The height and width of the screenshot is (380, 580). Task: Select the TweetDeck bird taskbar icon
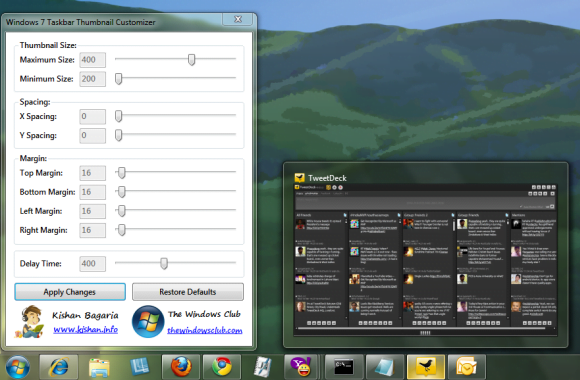point(426,366)
